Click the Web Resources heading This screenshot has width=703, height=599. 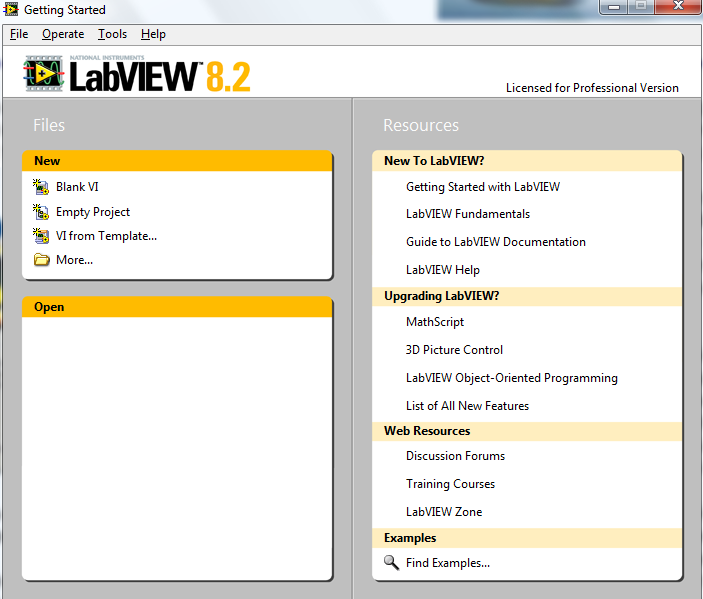coord(527,431)
